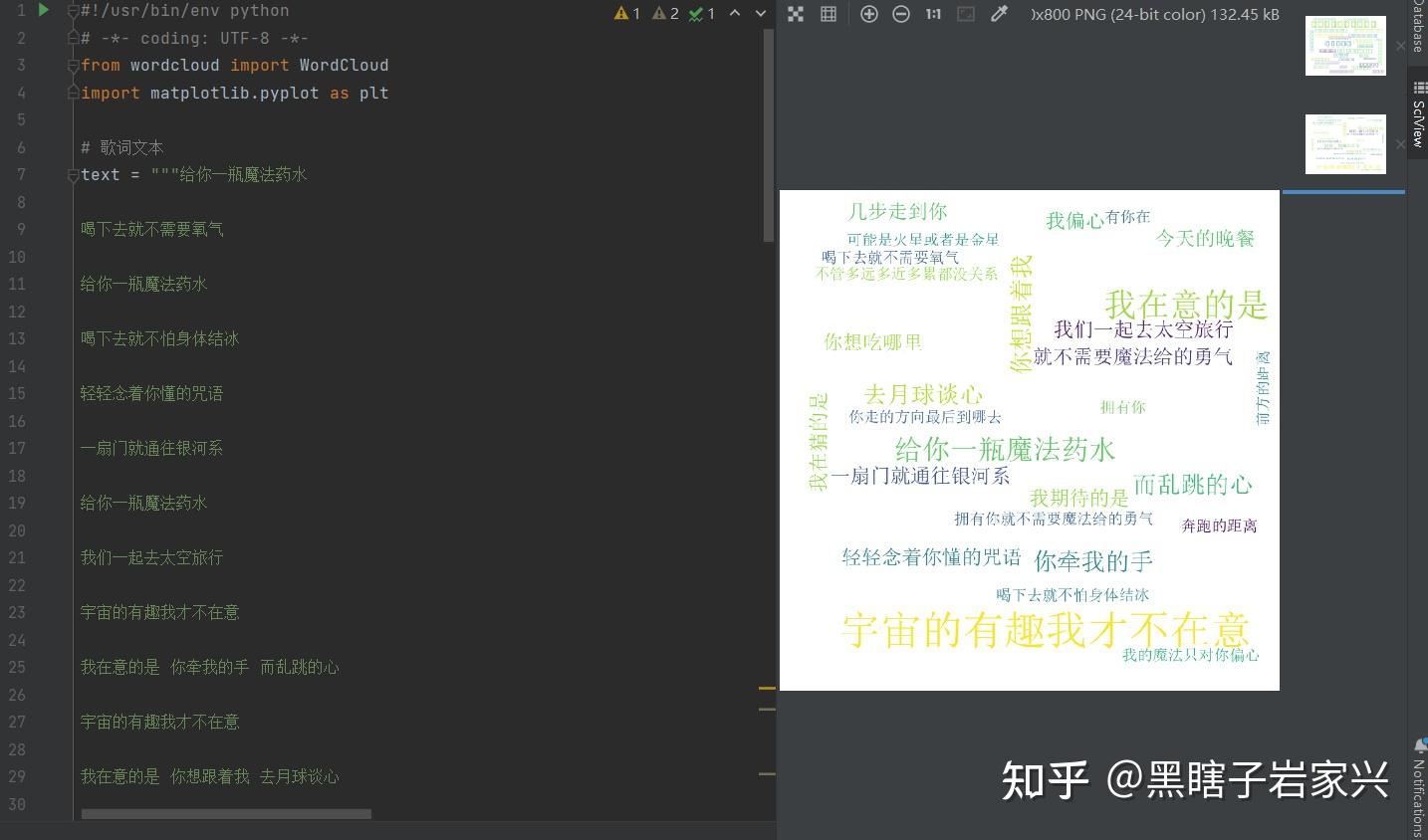The image size is (1428, 840).
Task: Click the editor horizontal scrollbar thumb
Action: pos(226,814)
